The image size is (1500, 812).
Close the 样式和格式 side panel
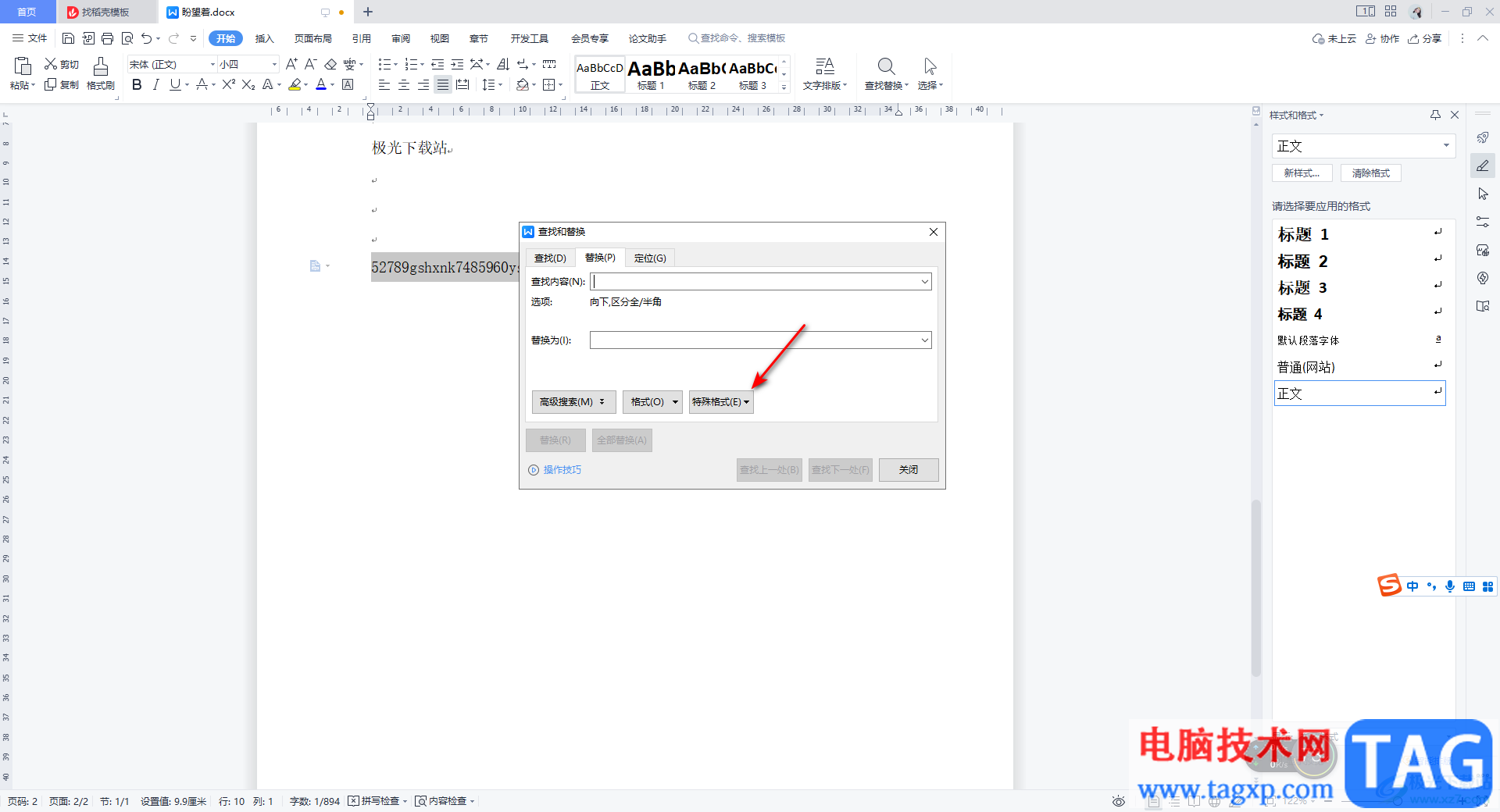coord(1455,115)
